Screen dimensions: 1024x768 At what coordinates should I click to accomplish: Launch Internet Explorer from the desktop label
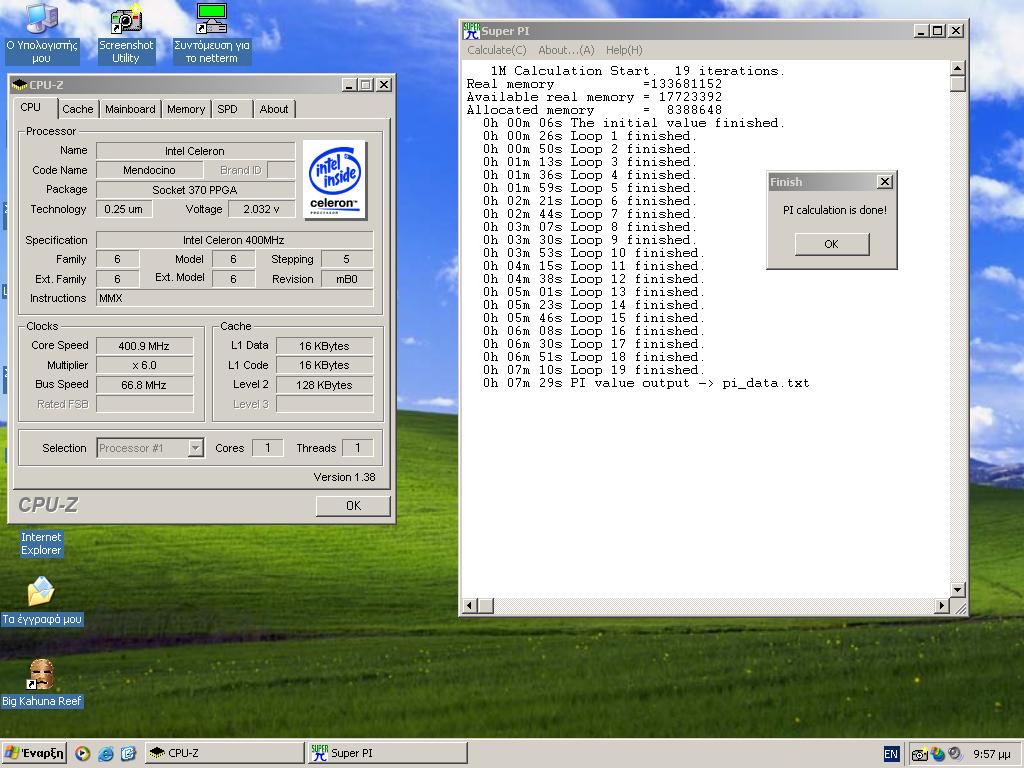(40, 543)
